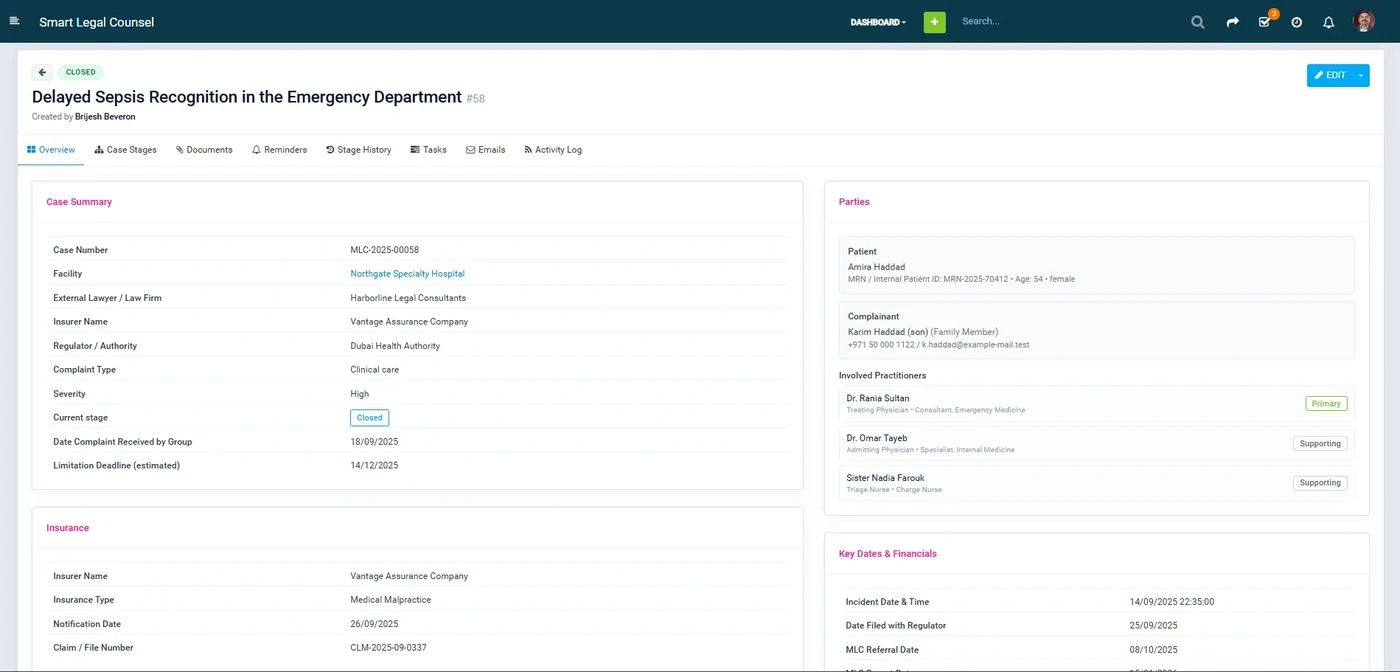Click the Parties section heading

pyautogui.click(x=854, y=202)
